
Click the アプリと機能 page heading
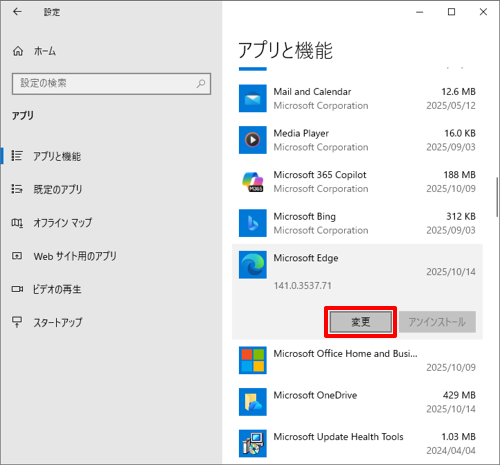(285, 50)
